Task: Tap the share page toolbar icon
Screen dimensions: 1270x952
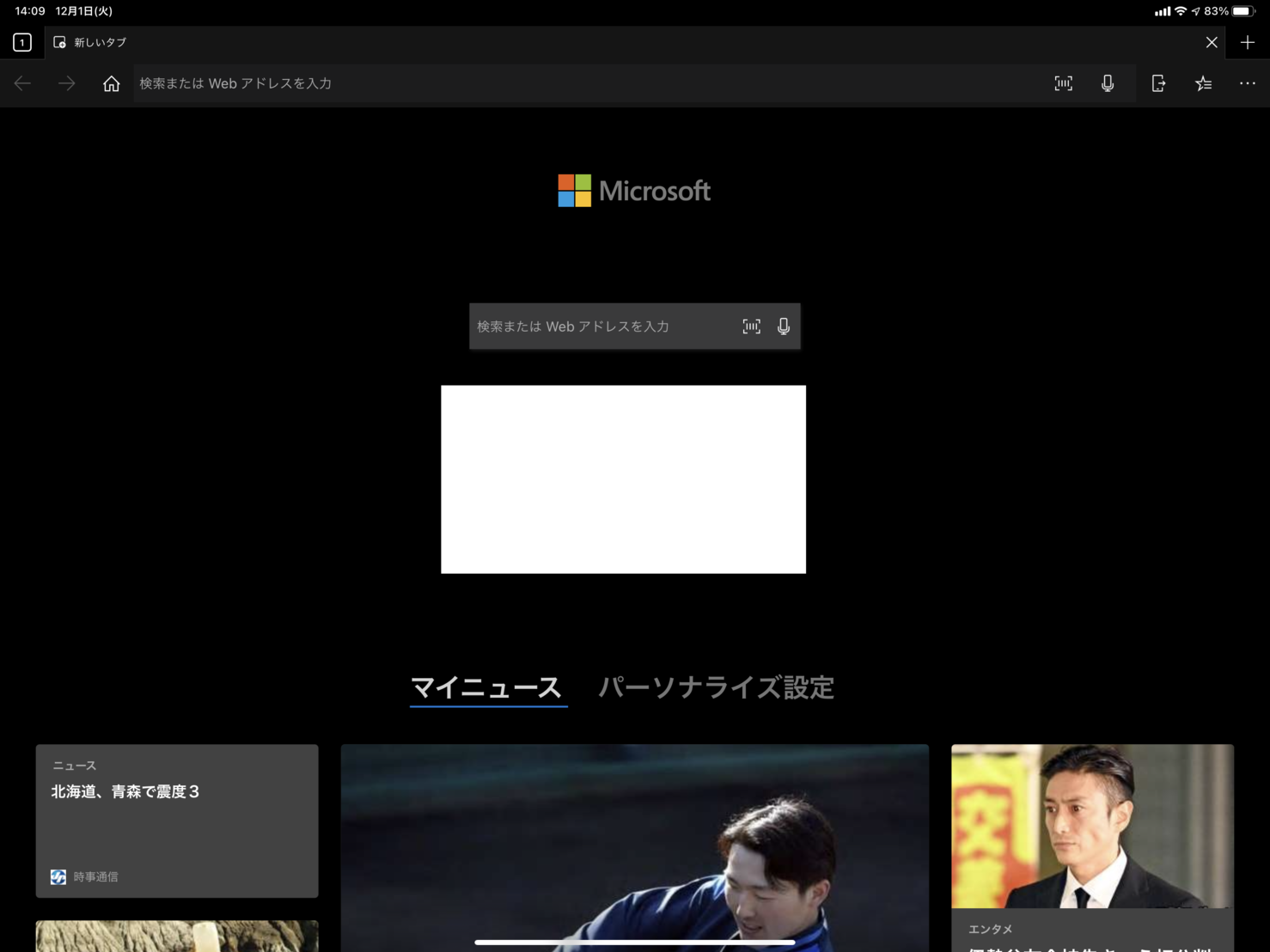Action: tap(1158, 83)
